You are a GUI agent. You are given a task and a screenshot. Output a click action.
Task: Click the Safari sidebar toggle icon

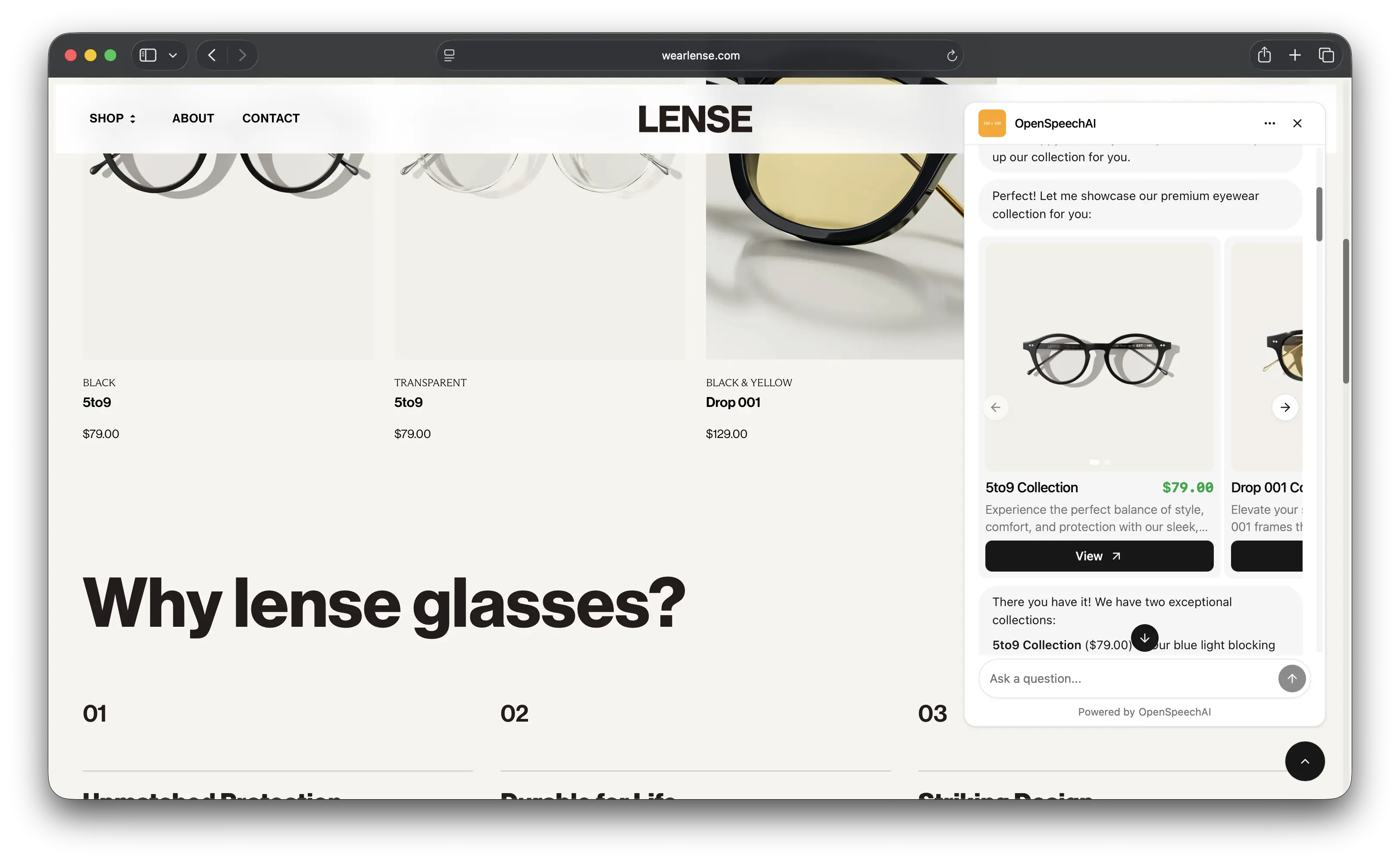[x=148, y=55]
